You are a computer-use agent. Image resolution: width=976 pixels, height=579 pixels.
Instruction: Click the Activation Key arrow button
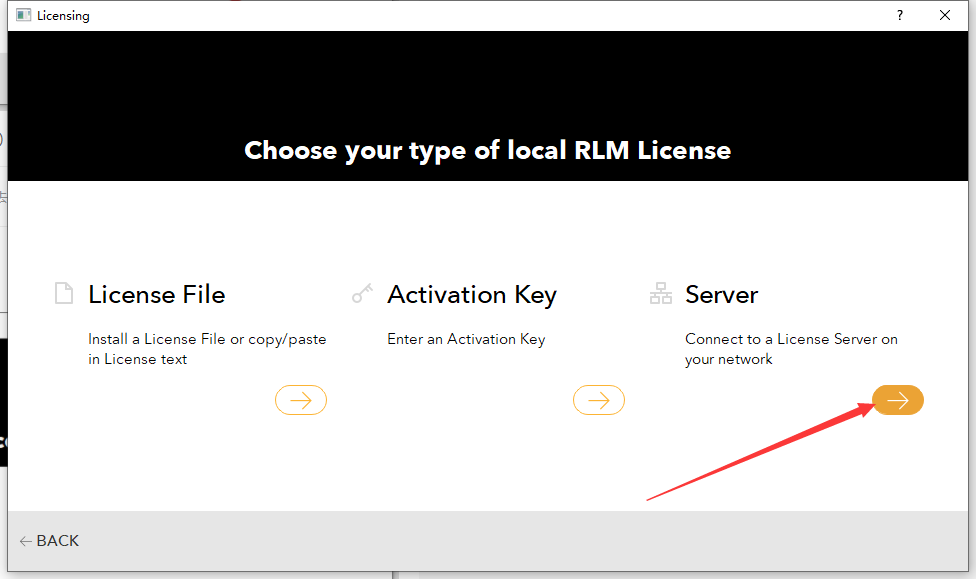pyautogui.click(x=599, y=400)
